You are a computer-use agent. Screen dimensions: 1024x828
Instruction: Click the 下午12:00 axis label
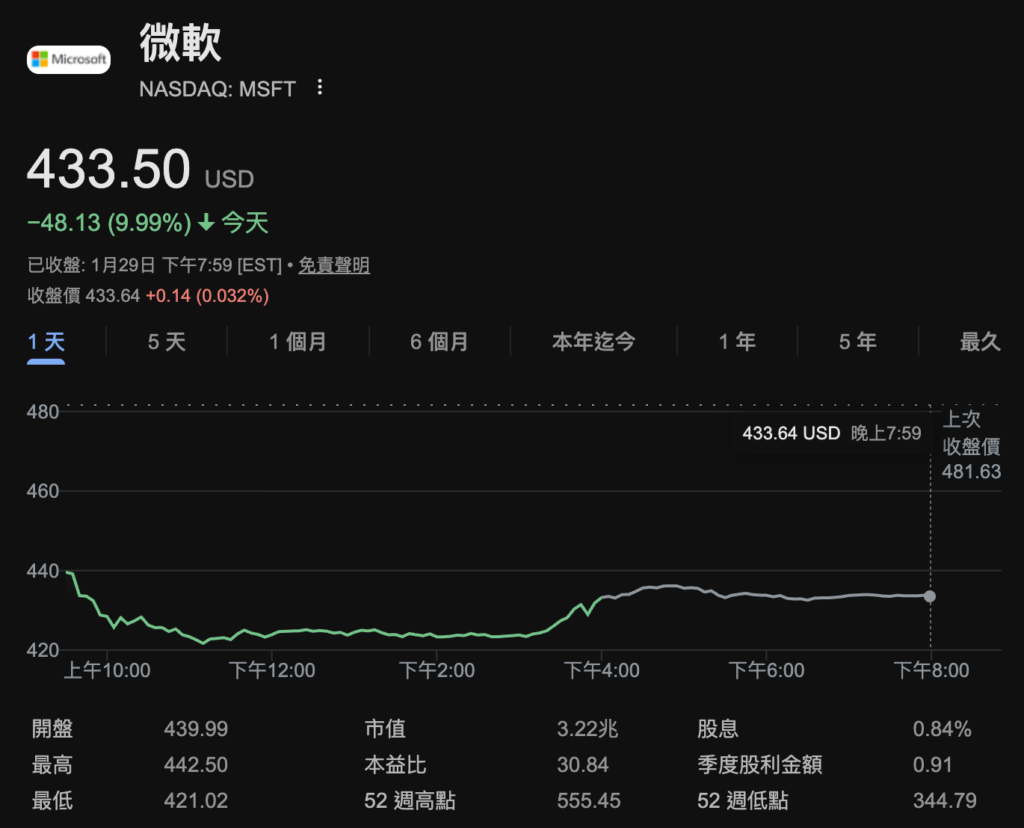pos(272,670)
